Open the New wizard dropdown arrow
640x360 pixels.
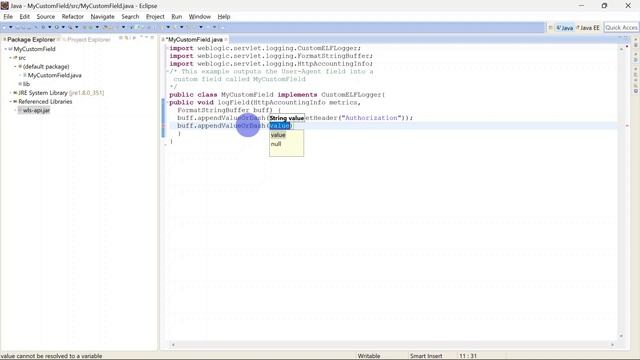click(11, 27)
